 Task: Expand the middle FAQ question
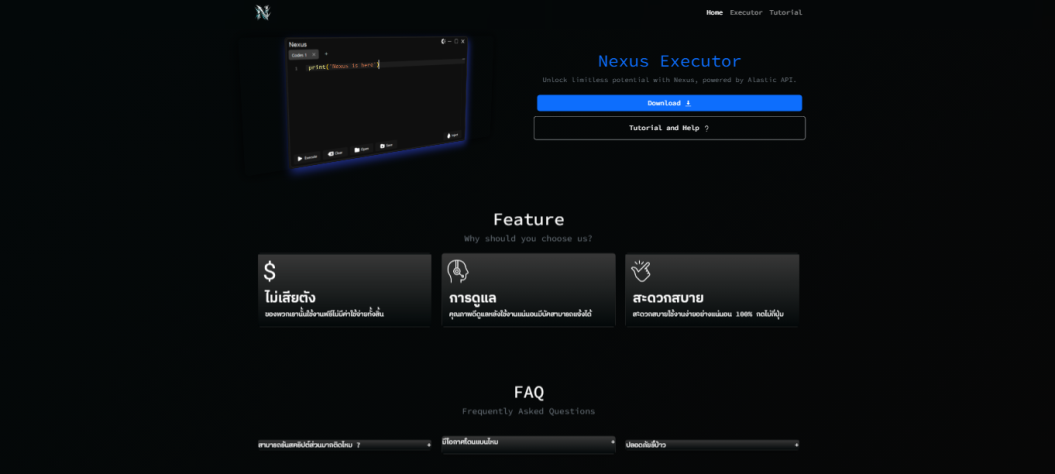pyautogui.click(x=528, y=442)
